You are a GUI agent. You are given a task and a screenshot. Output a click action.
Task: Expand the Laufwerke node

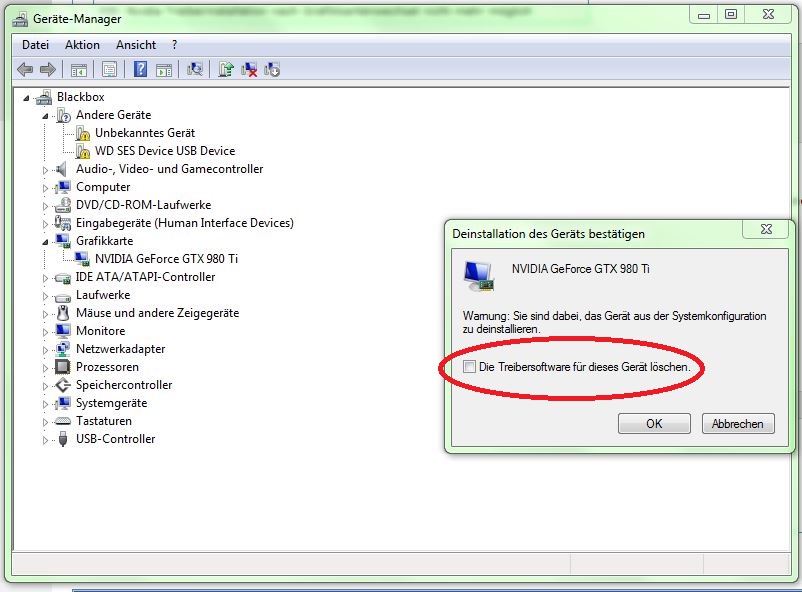click(45, 296)
